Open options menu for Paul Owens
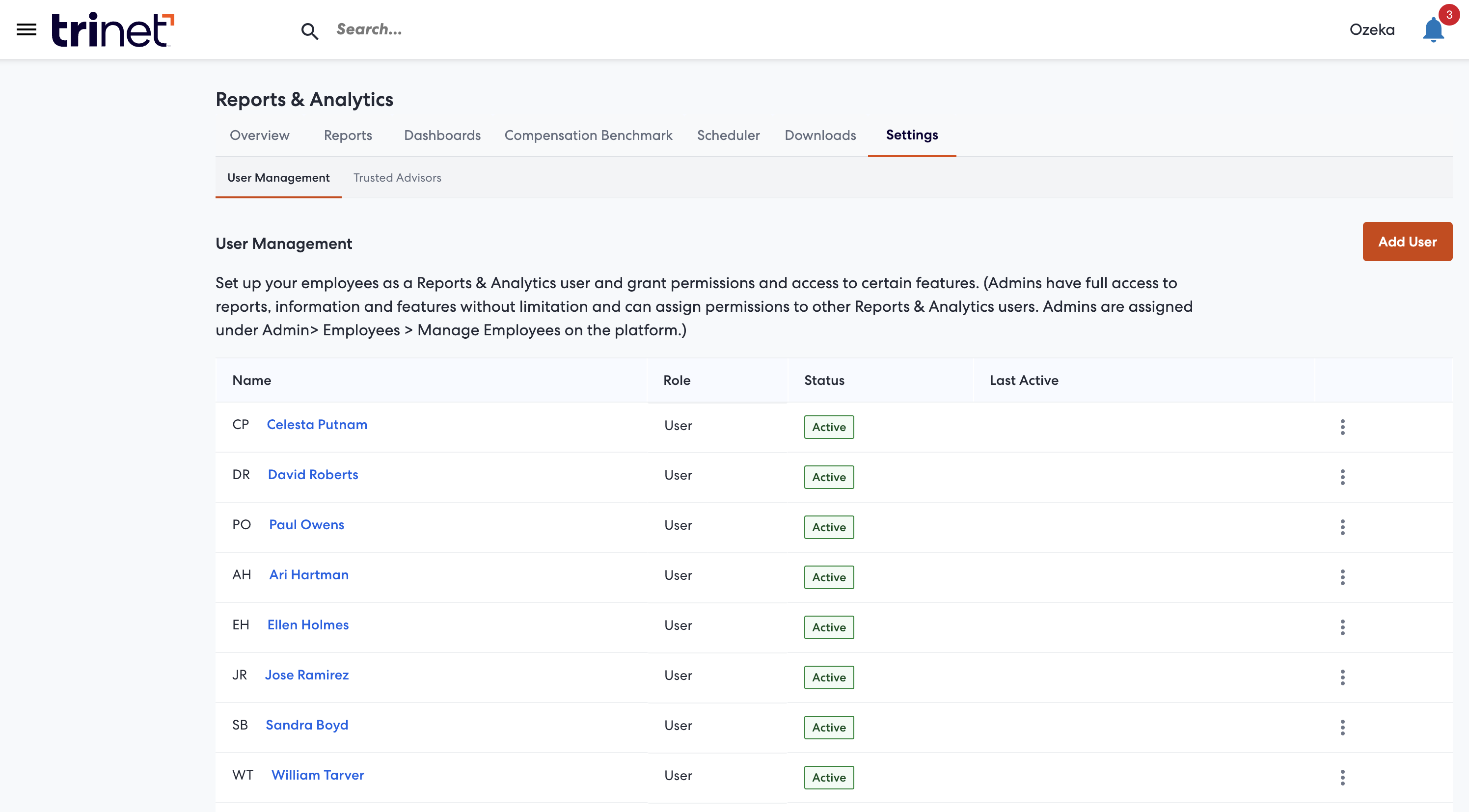This screenshot has height=812, width=1469. pyautogui.click(x=1342, y=527)
